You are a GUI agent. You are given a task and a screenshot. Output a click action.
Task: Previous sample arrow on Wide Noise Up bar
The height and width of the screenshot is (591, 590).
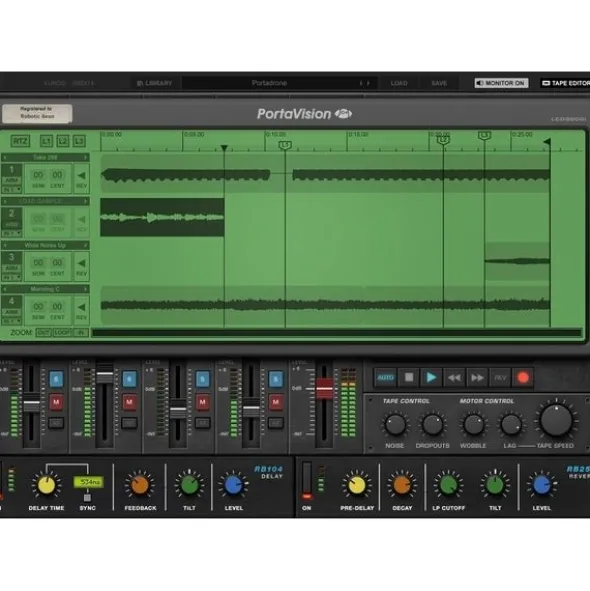[x=5, y=245]
